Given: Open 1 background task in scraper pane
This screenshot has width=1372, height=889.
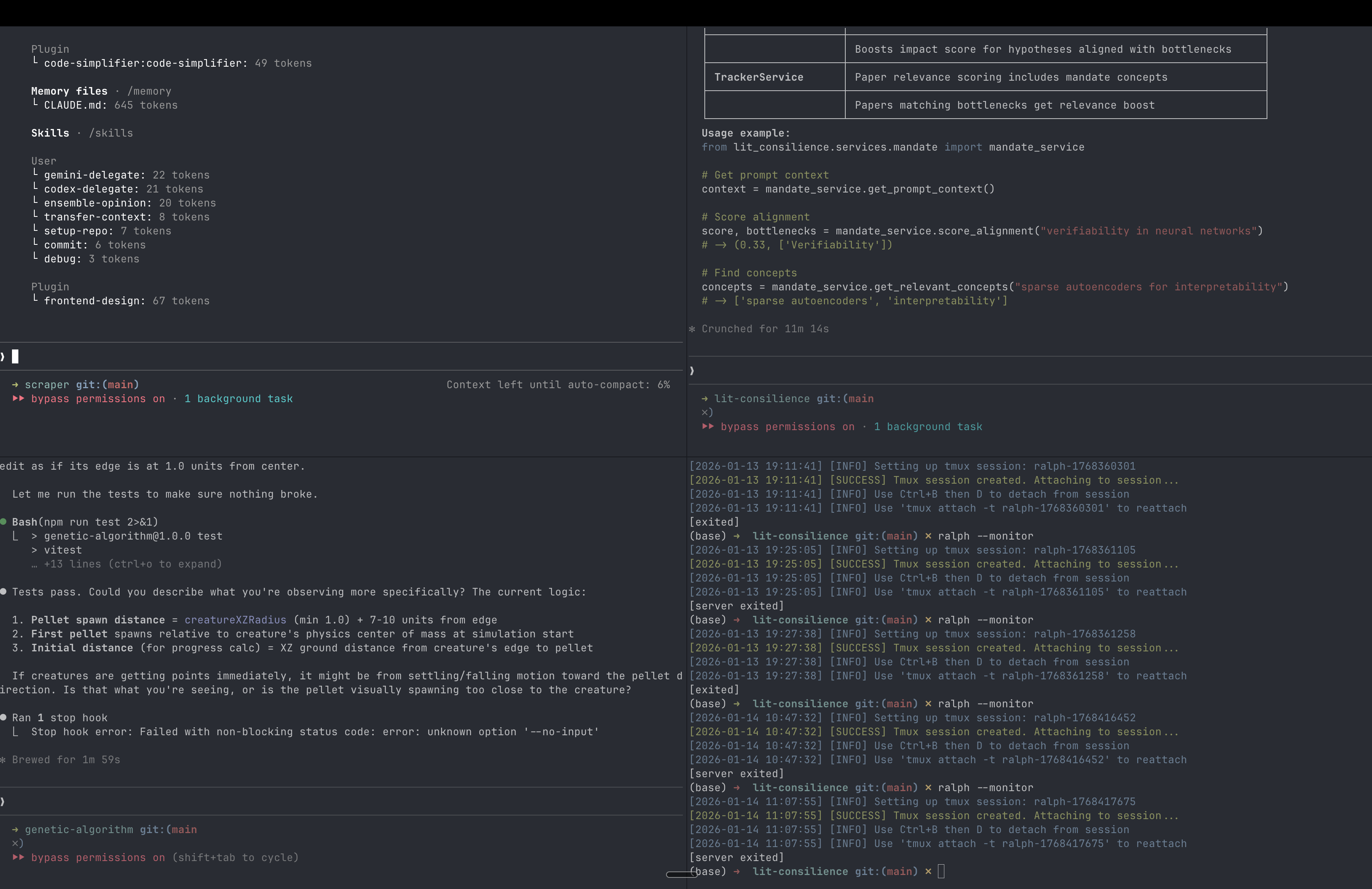Looking at the screenshot, I should [x=238, y=399].
